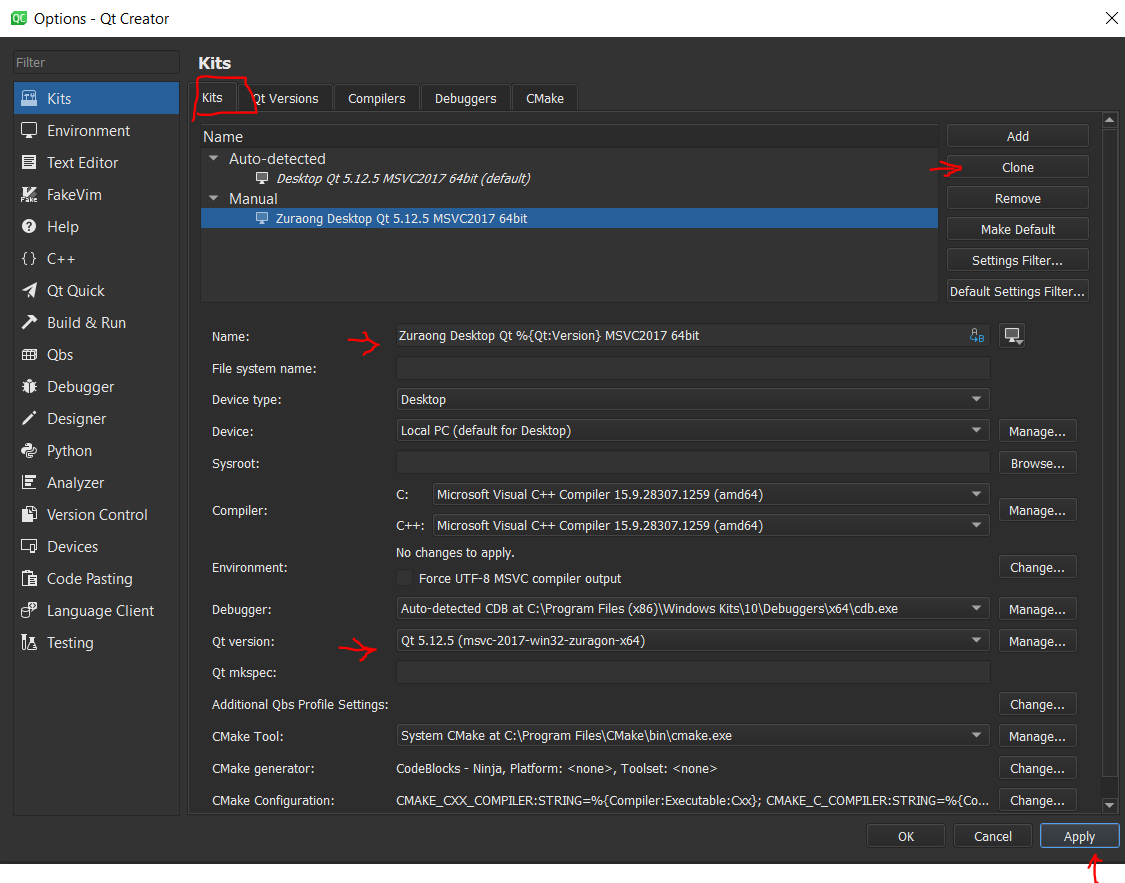Select the Version Control icon
Image resolution: width=1125 pixels, height=883 pixels.
tap(29, 514)
